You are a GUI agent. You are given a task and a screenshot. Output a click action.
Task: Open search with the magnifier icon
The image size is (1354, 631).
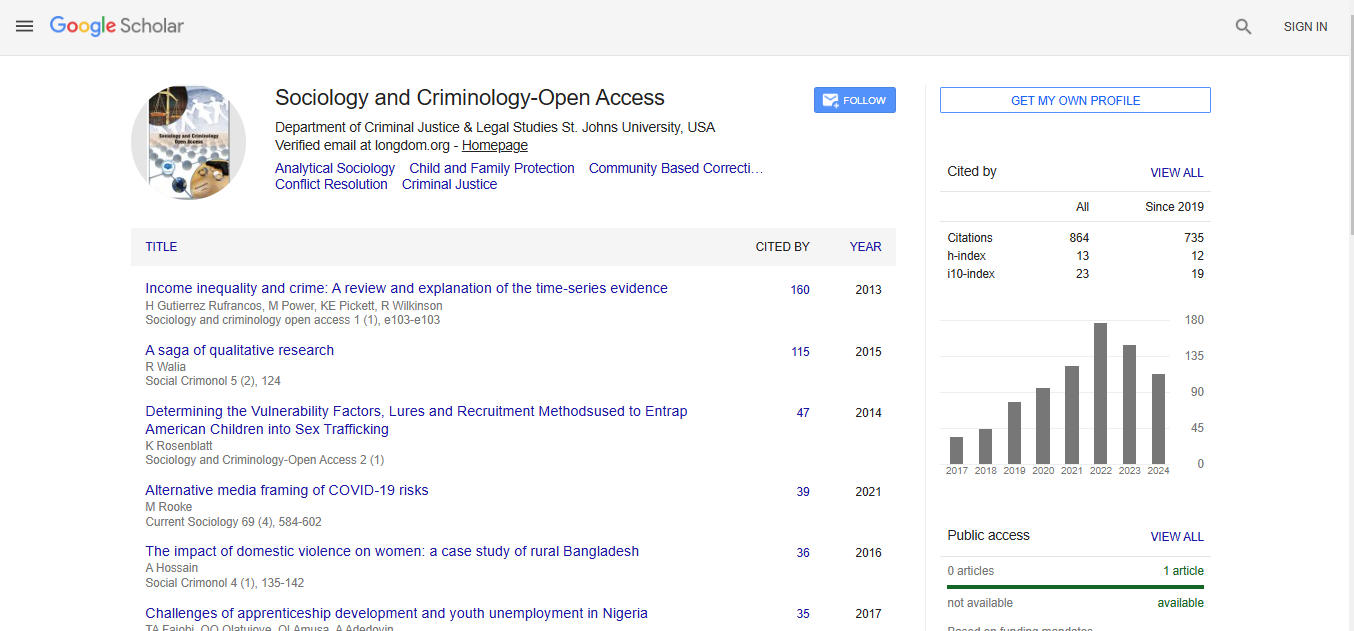[x=1243, y=27]
